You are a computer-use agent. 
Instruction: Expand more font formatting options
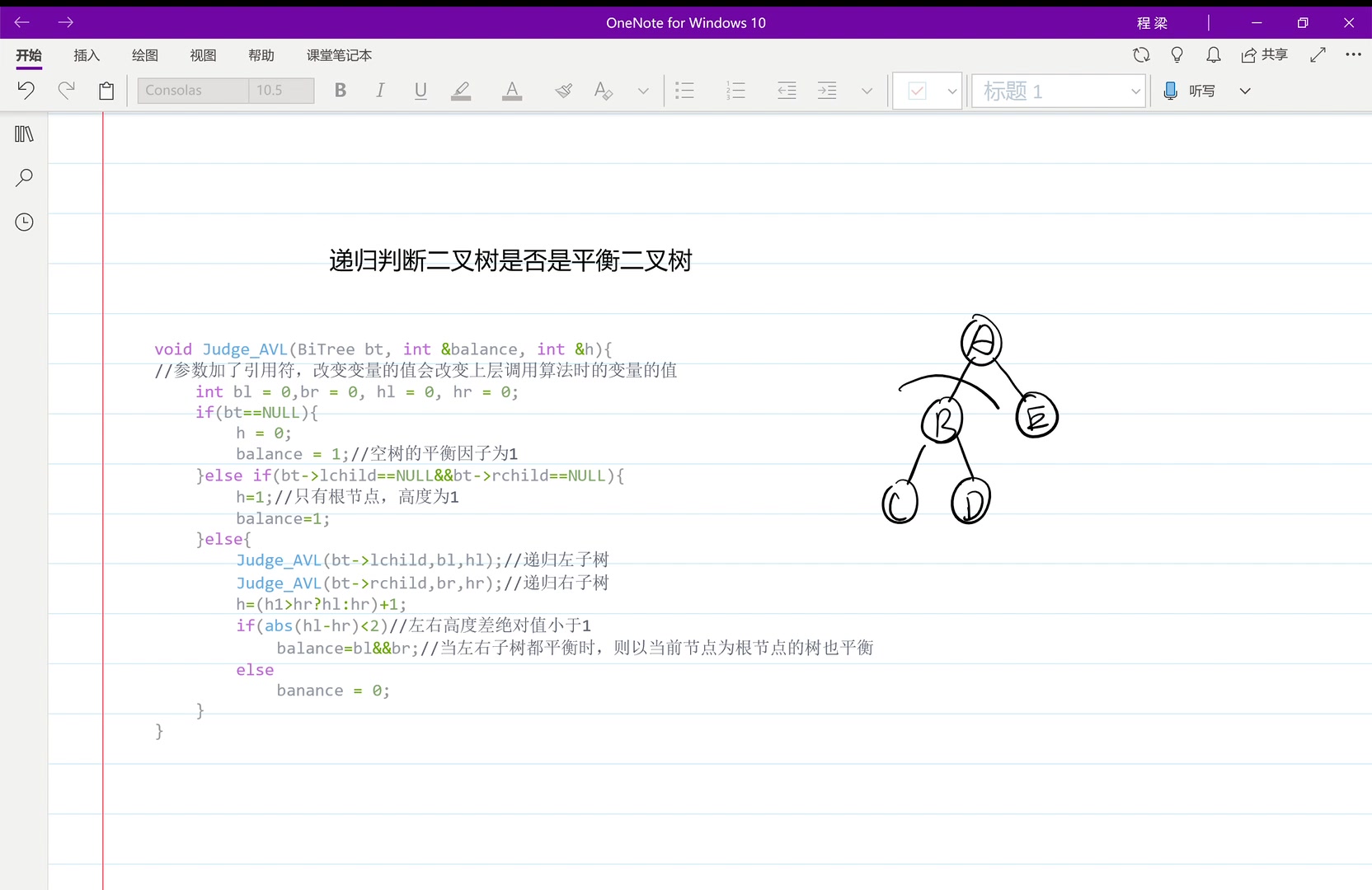pos(643,91)
